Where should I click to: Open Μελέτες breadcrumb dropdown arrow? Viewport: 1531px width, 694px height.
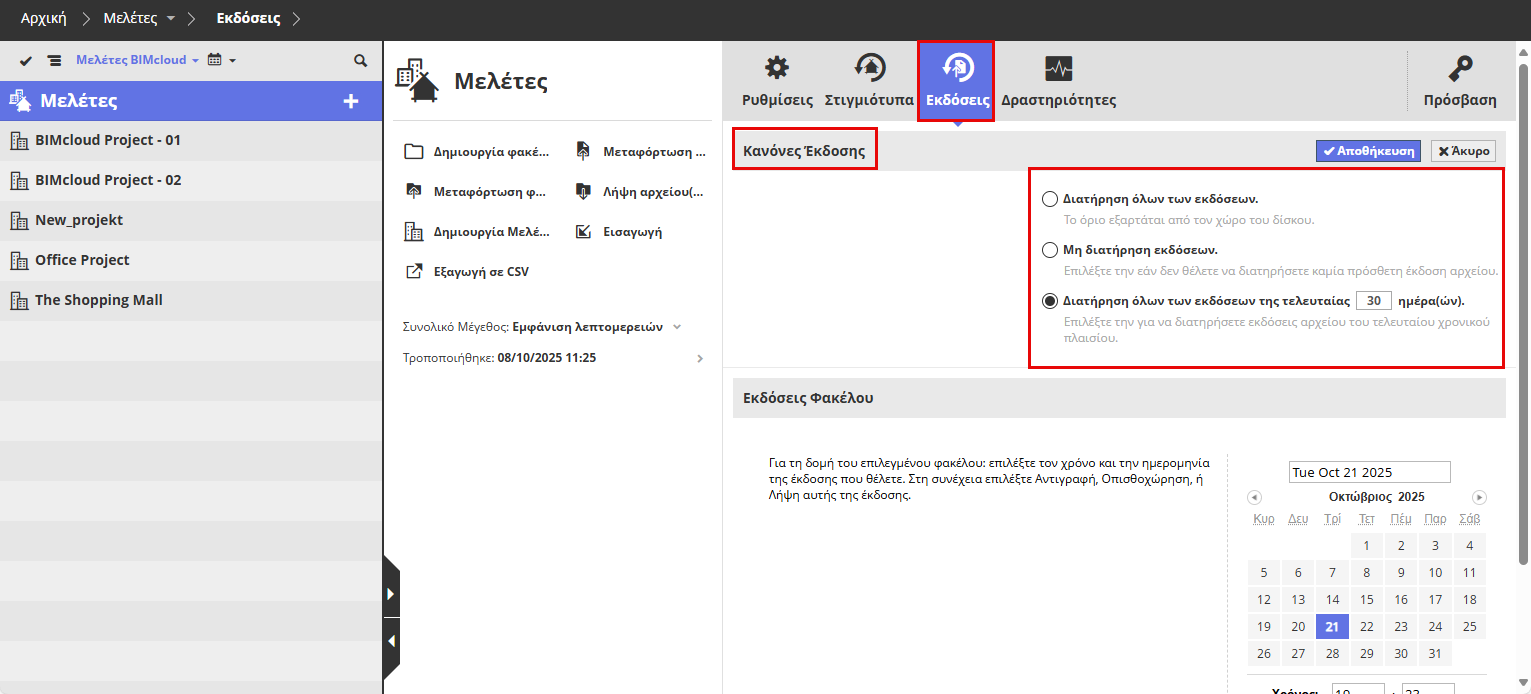click(171, 19)
